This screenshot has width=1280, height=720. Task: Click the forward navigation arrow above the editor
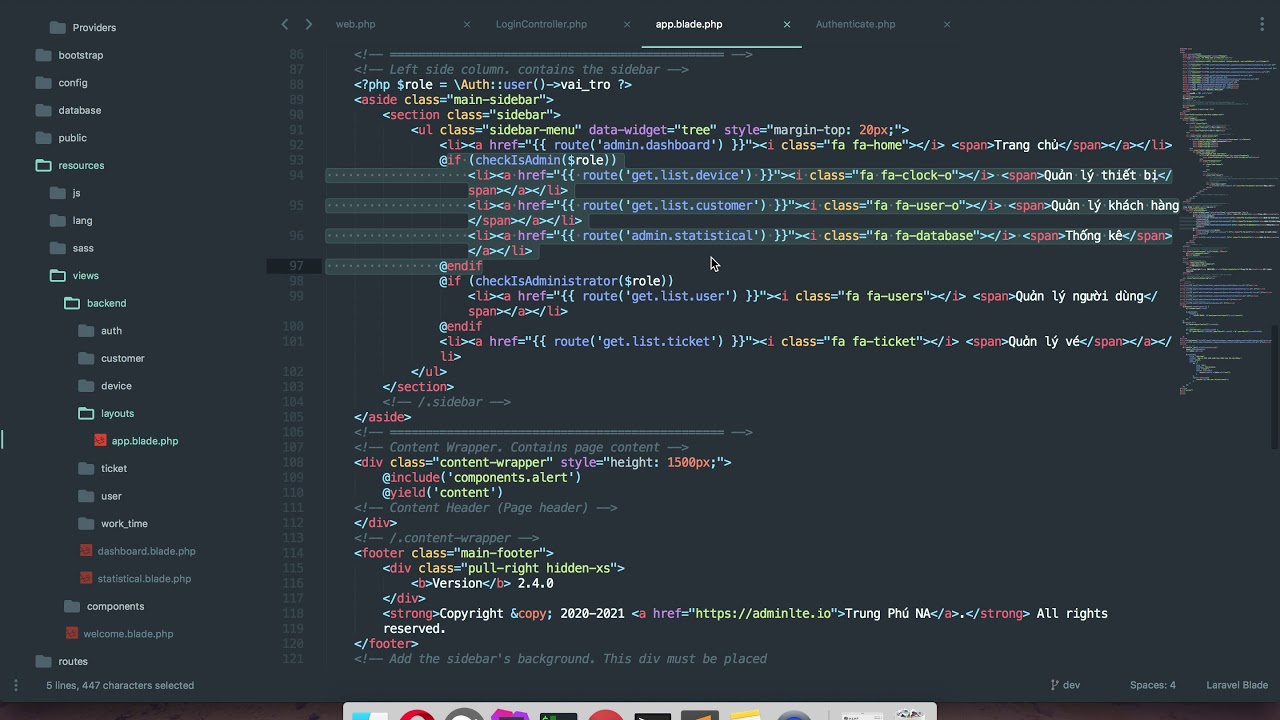point(308,24)
